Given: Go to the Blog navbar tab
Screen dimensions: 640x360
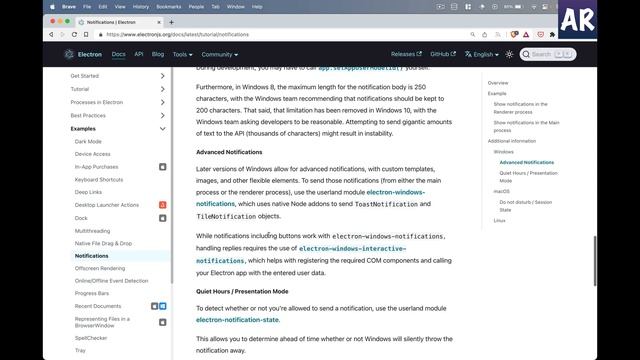Looking at the screenshot, I should click(158, 54).
